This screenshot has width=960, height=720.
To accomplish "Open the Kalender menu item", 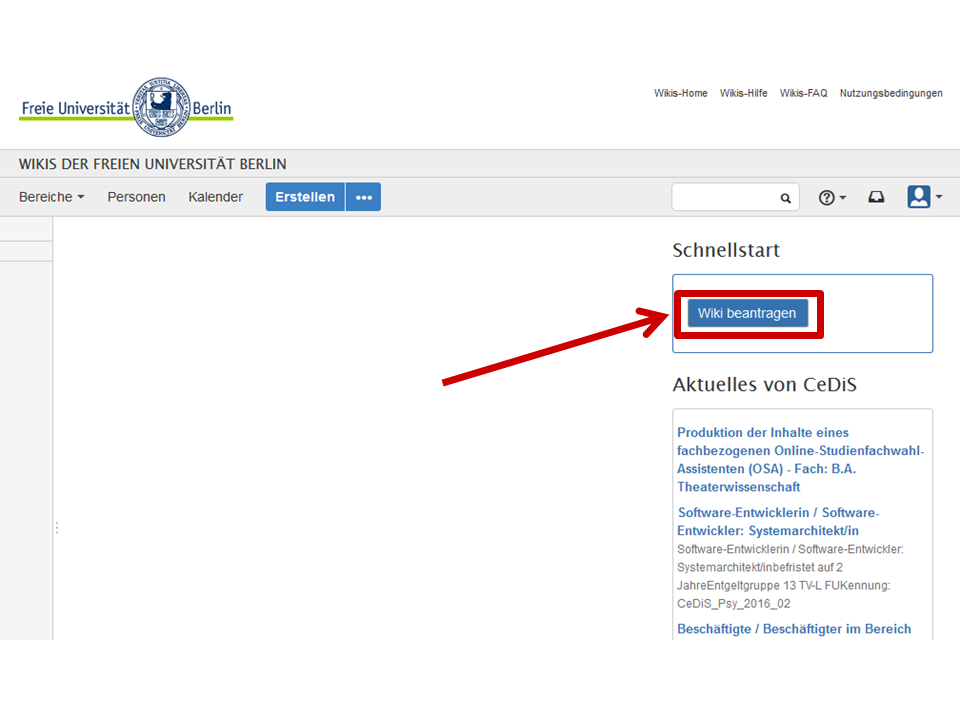I will [x=216, y=197].
